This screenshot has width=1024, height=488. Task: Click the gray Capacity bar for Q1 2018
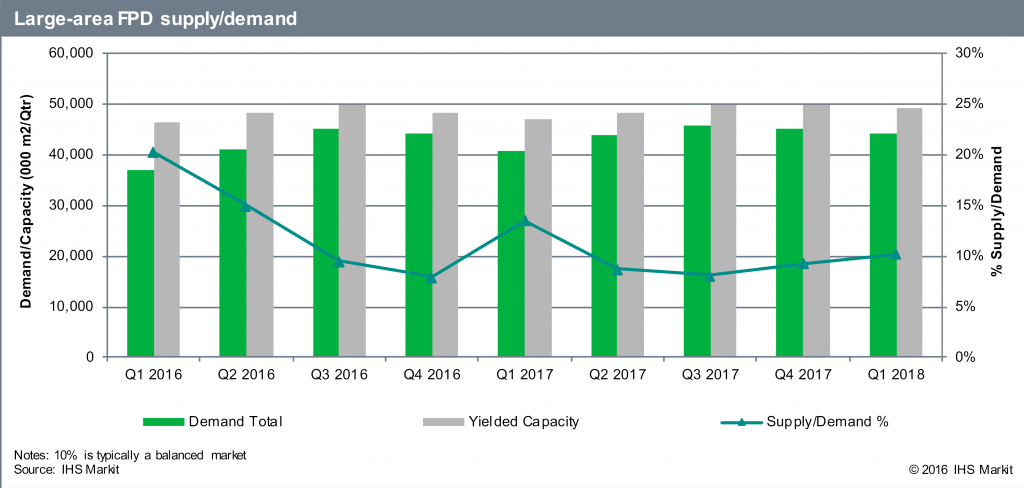[909, 233]
